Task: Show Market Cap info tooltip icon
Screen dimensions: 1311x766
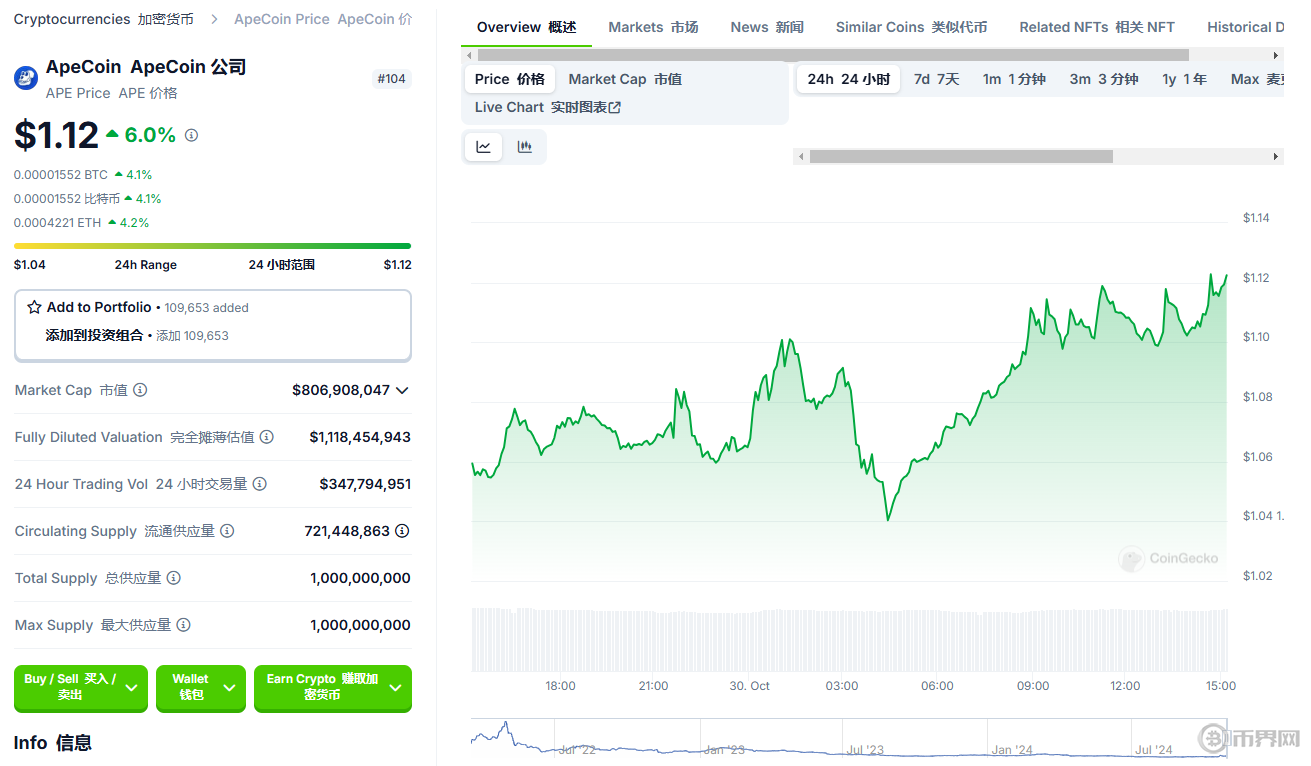Action: [x=140, y=390]
